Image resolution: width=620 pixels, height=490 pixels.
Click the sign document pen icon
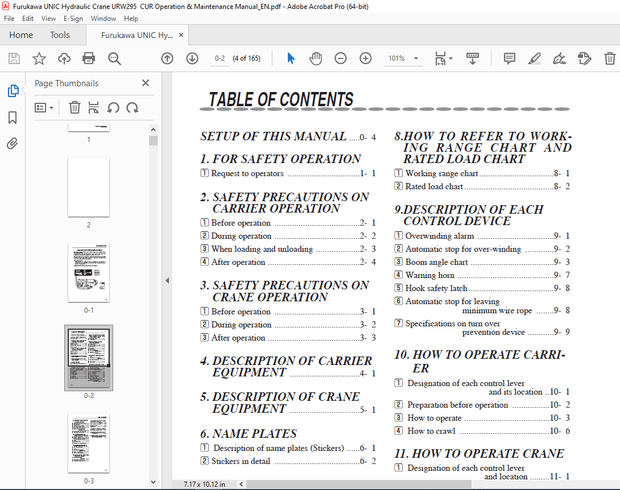point(559,59)
